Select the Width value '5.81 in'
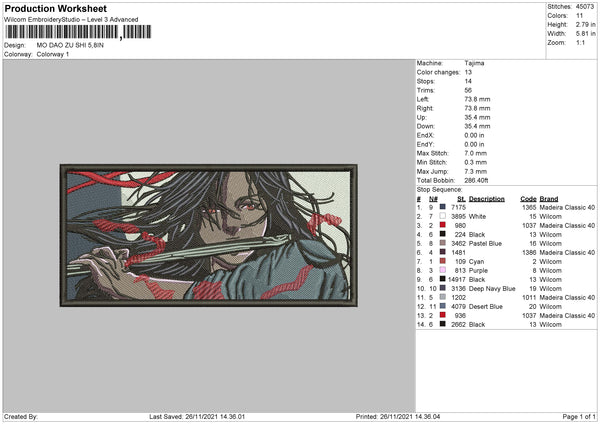Screen dimensions: 600x424 coord(585,34)
